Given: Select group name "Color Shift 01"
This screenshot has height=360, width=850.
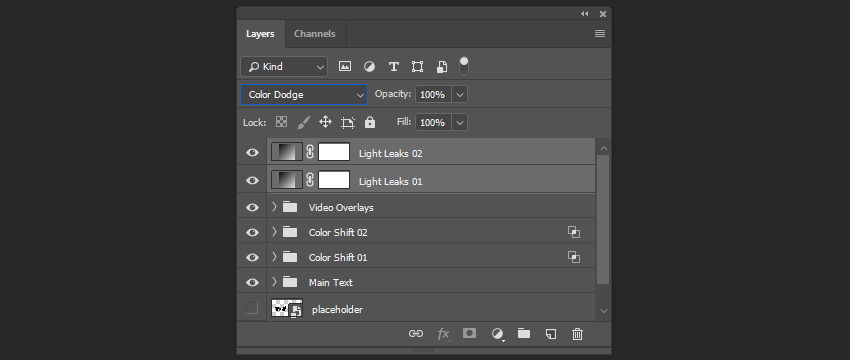Looking at the screenshot, I should [x=338, y=258].
